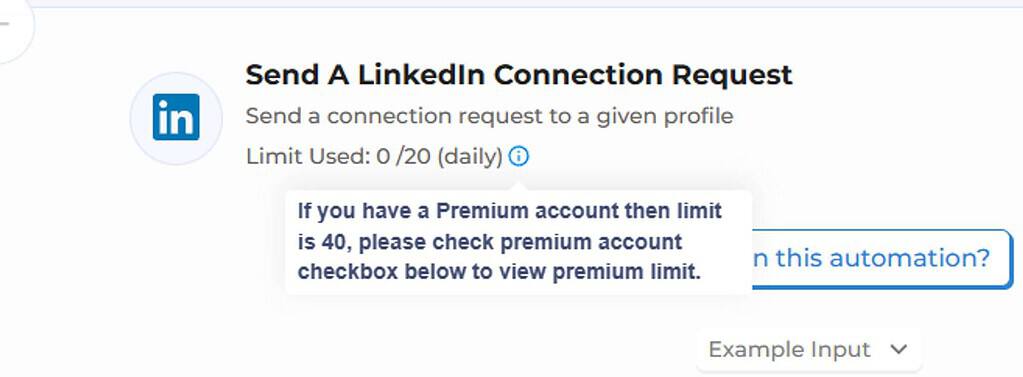1023x377 pixels.
Task: Click the info icon beside daily limit
Action: [519, 157]
